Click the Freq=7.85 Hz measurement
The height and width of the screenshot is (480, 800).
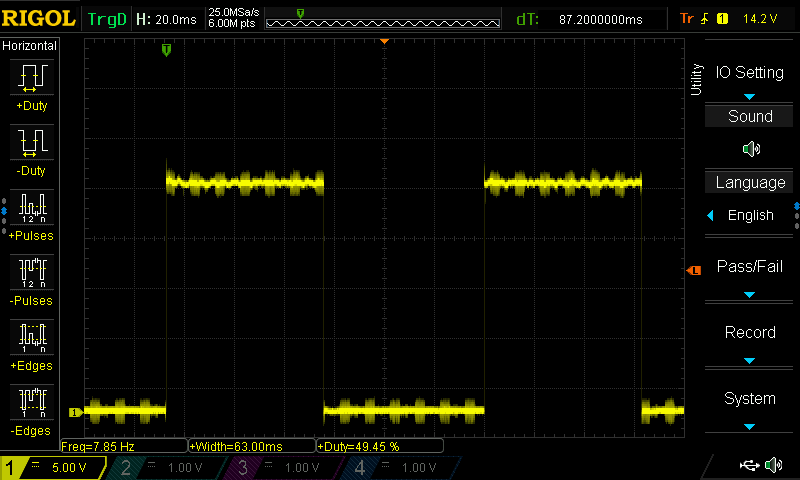(x=124, y=446)
